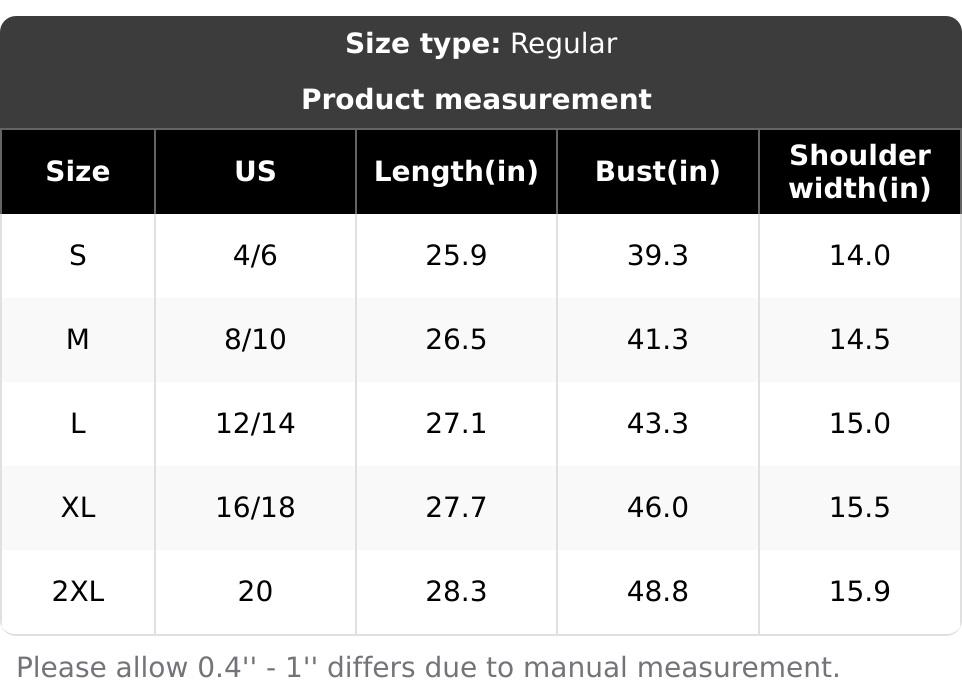Click the M size row label
This screenshot has width=962, height=700.
(x=78, y=340)
